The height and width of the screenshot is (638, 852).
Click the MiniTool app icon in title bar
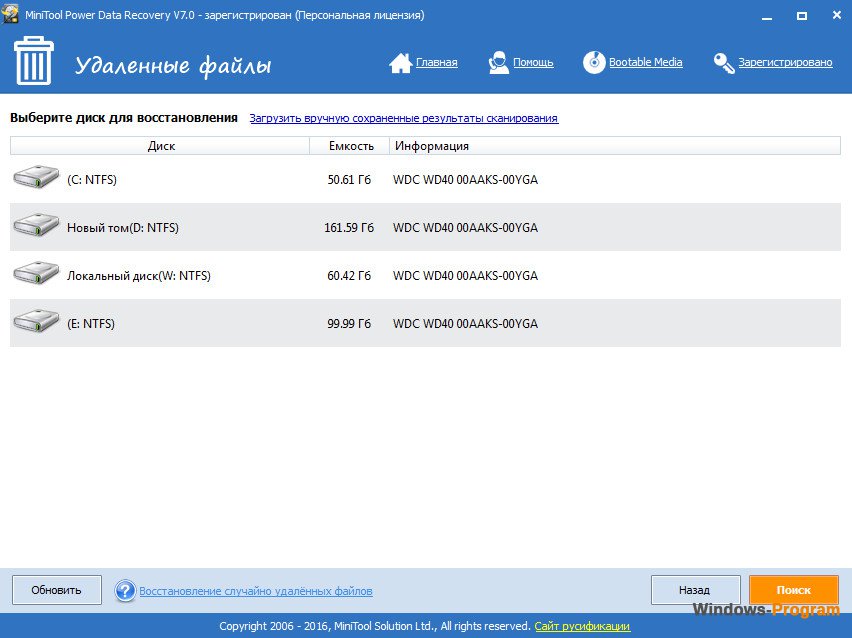pos(11,14)
